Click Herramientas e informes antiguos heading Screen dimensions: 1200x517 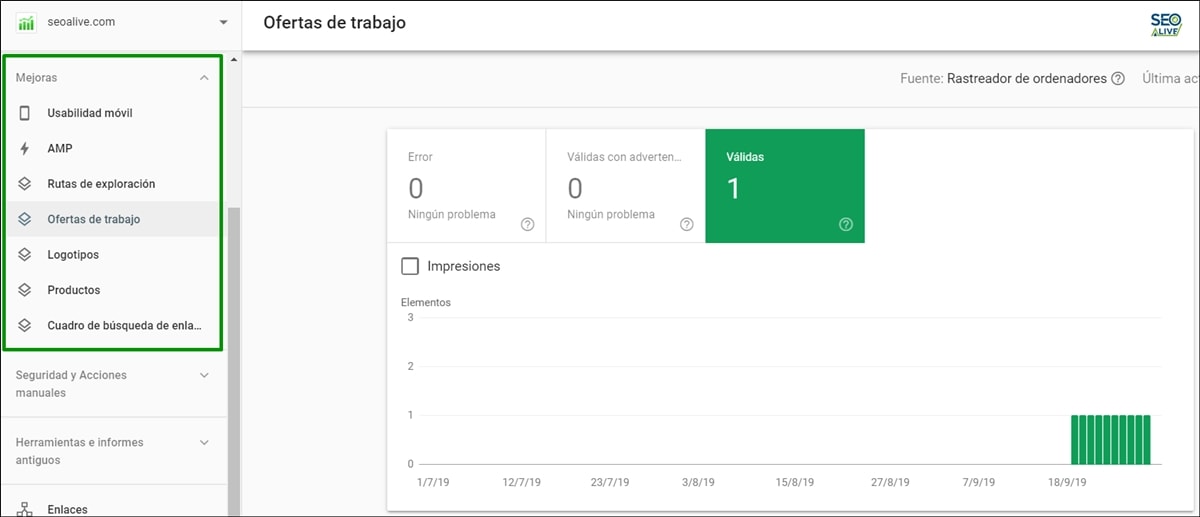(79, 451)
